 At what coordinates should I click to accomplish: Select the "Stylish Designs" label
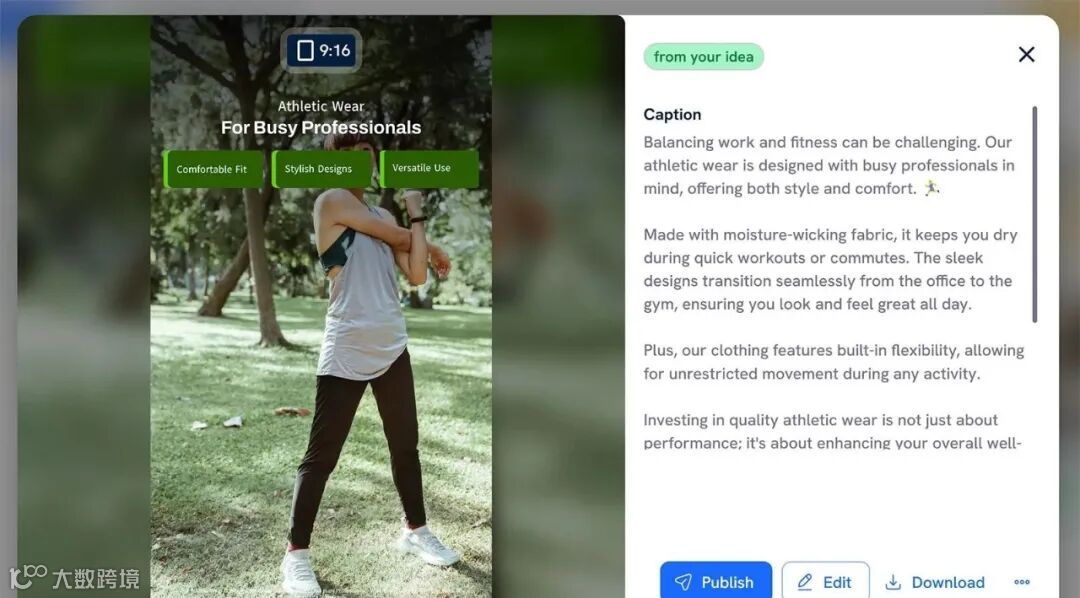click(x=320, y=169)
